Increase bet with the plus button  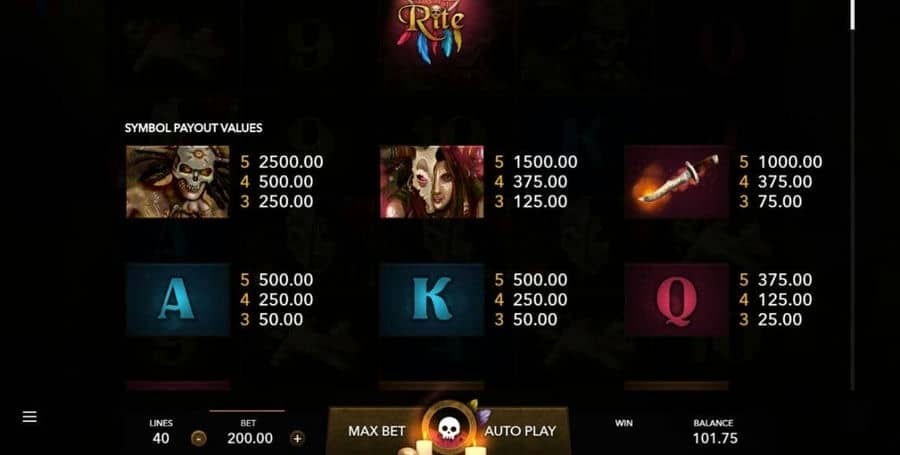click(297, 439)
